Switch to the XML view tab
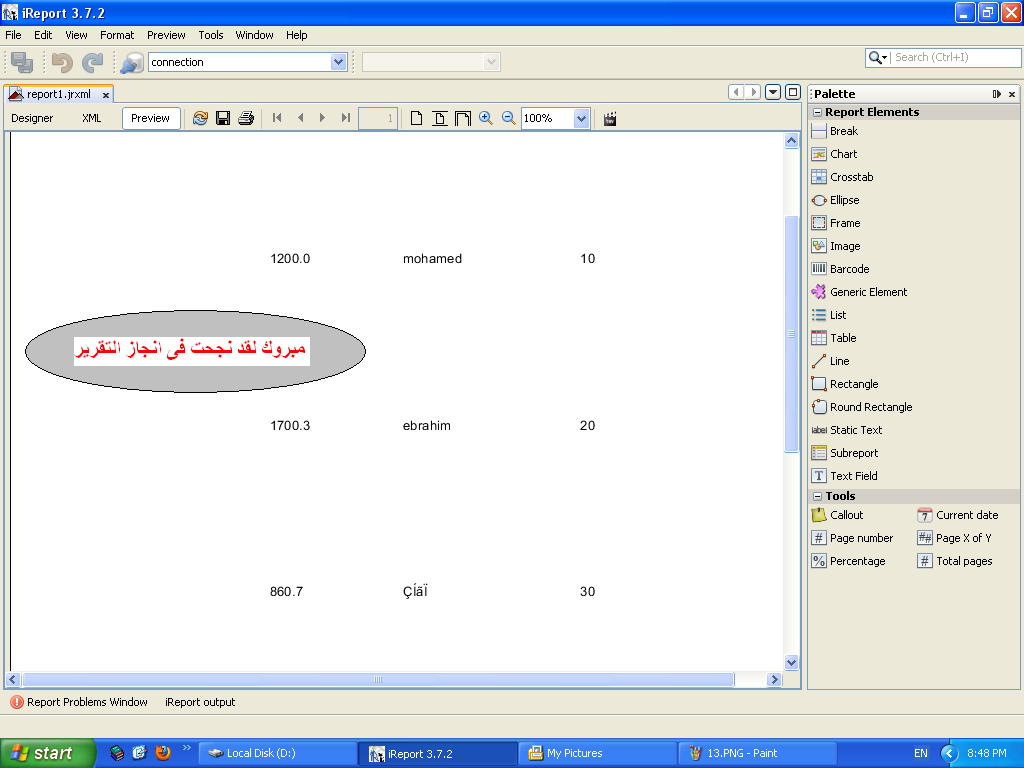The height and width of the screenshot is (768, 1024). pos(91,118)
